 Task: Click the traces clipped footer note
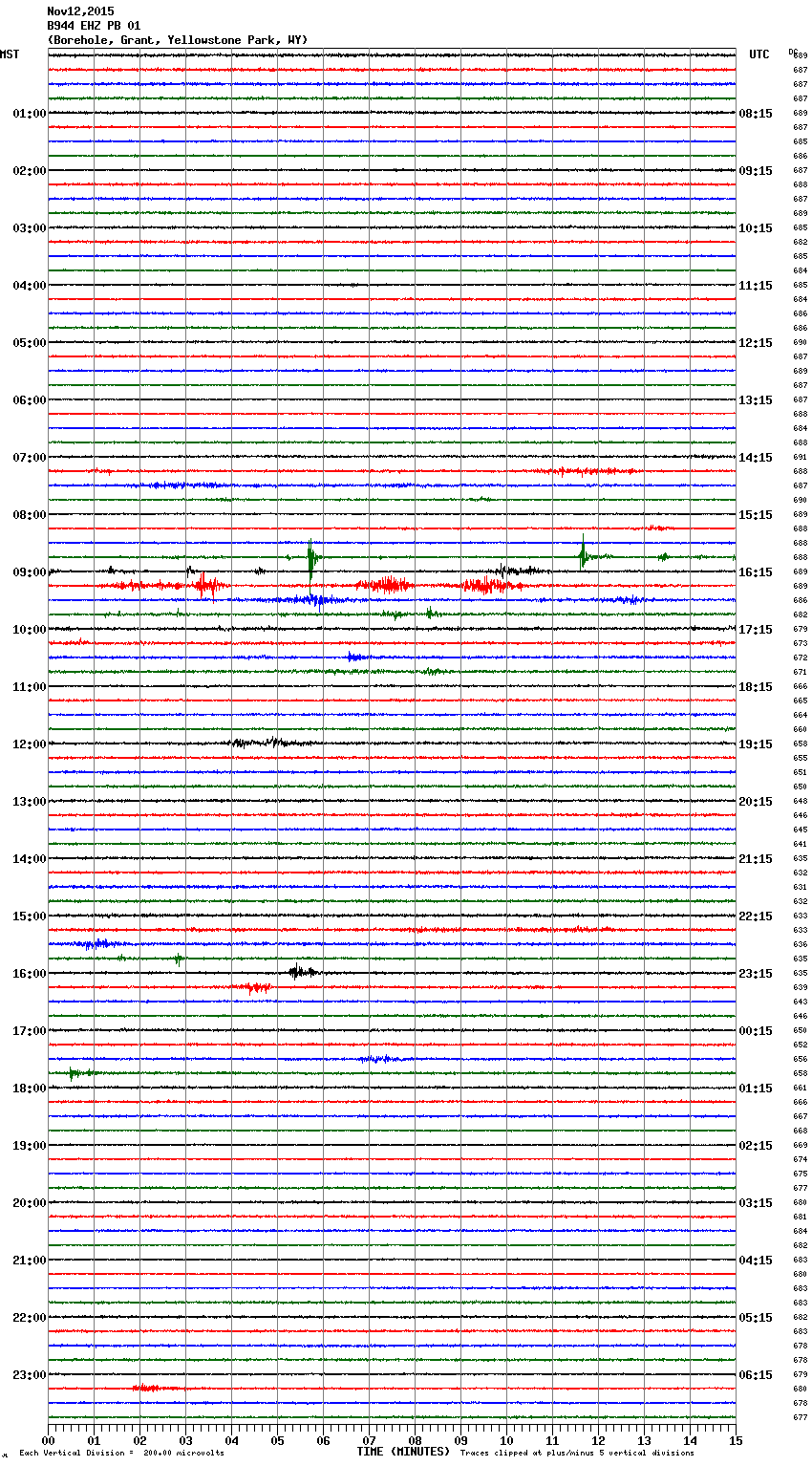(x=577, y=1453)
